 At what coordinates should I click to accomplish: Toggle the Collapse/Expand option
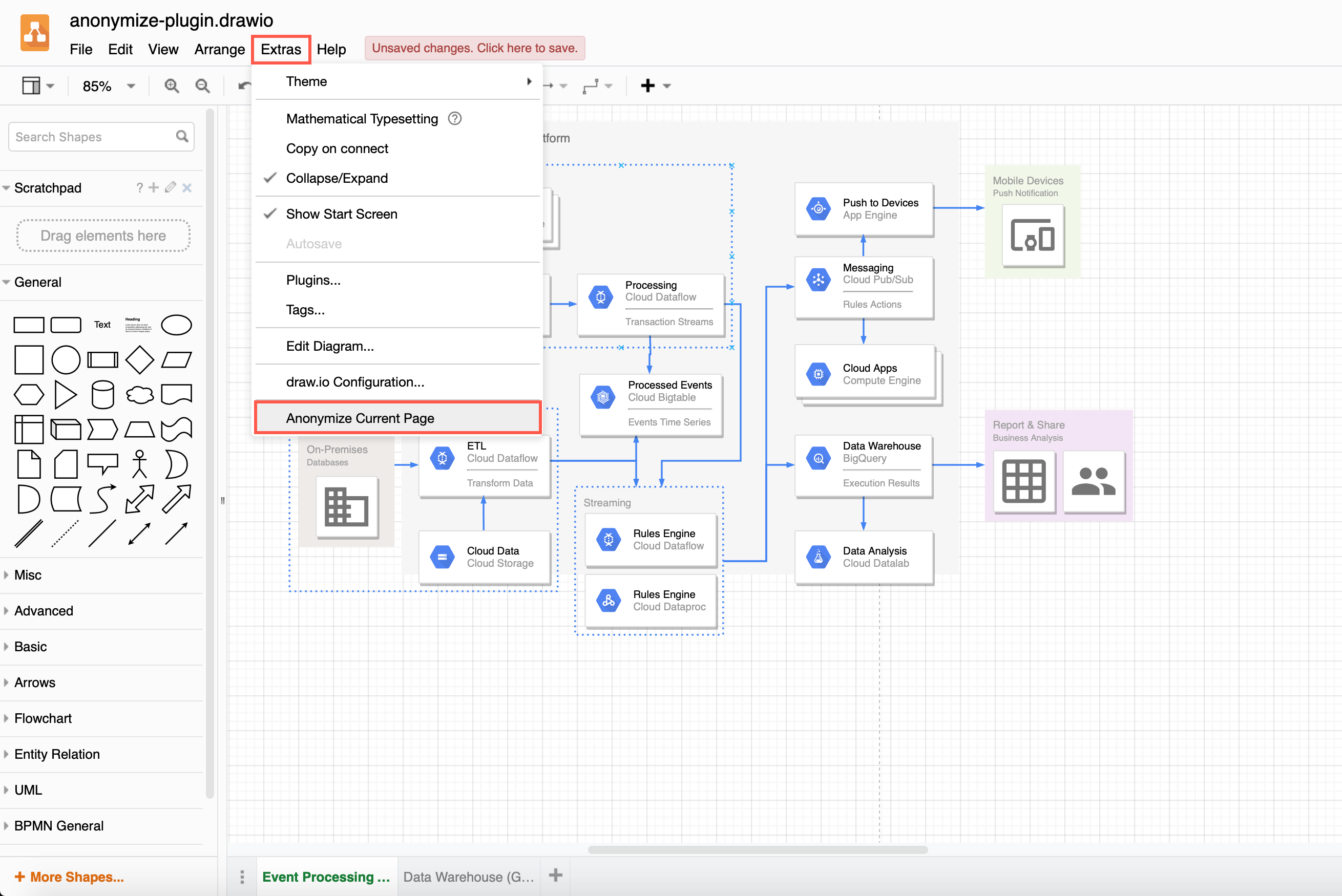click(337, 178)
